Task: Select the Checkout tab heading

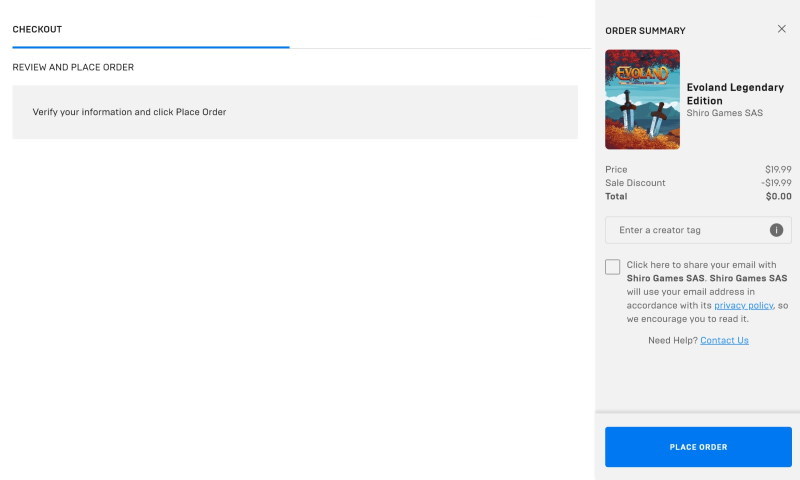Action: click(37, 30)
